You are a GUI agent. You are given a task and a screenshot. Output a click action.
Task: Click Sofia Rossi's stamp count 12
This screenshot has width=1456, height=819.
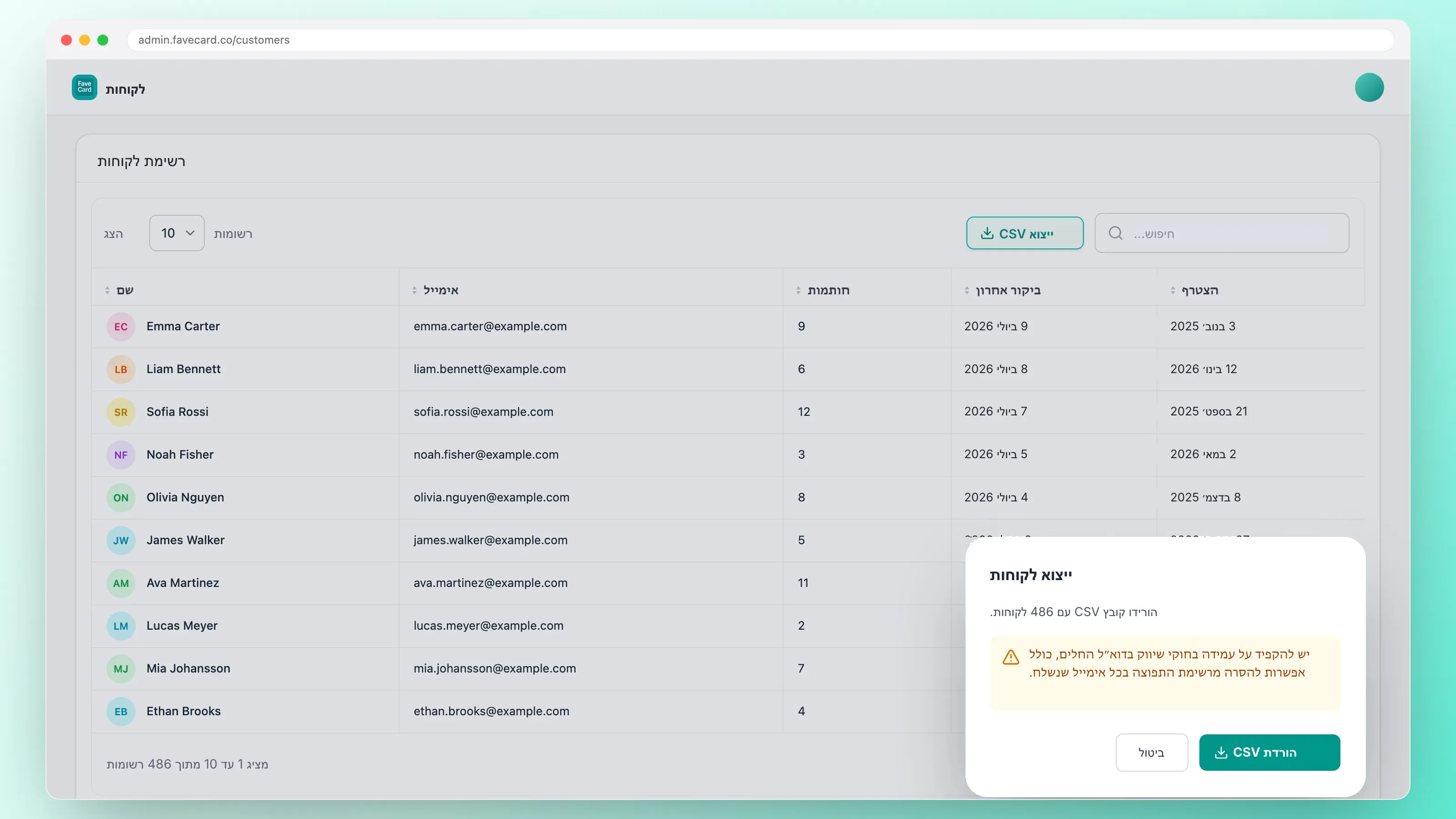tap(804, 411)
